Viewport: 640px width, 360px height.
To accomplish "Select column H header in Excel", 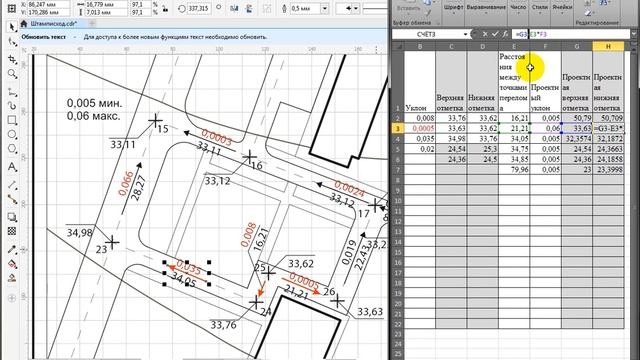I will pyautogui.click(x=608, y=46).
